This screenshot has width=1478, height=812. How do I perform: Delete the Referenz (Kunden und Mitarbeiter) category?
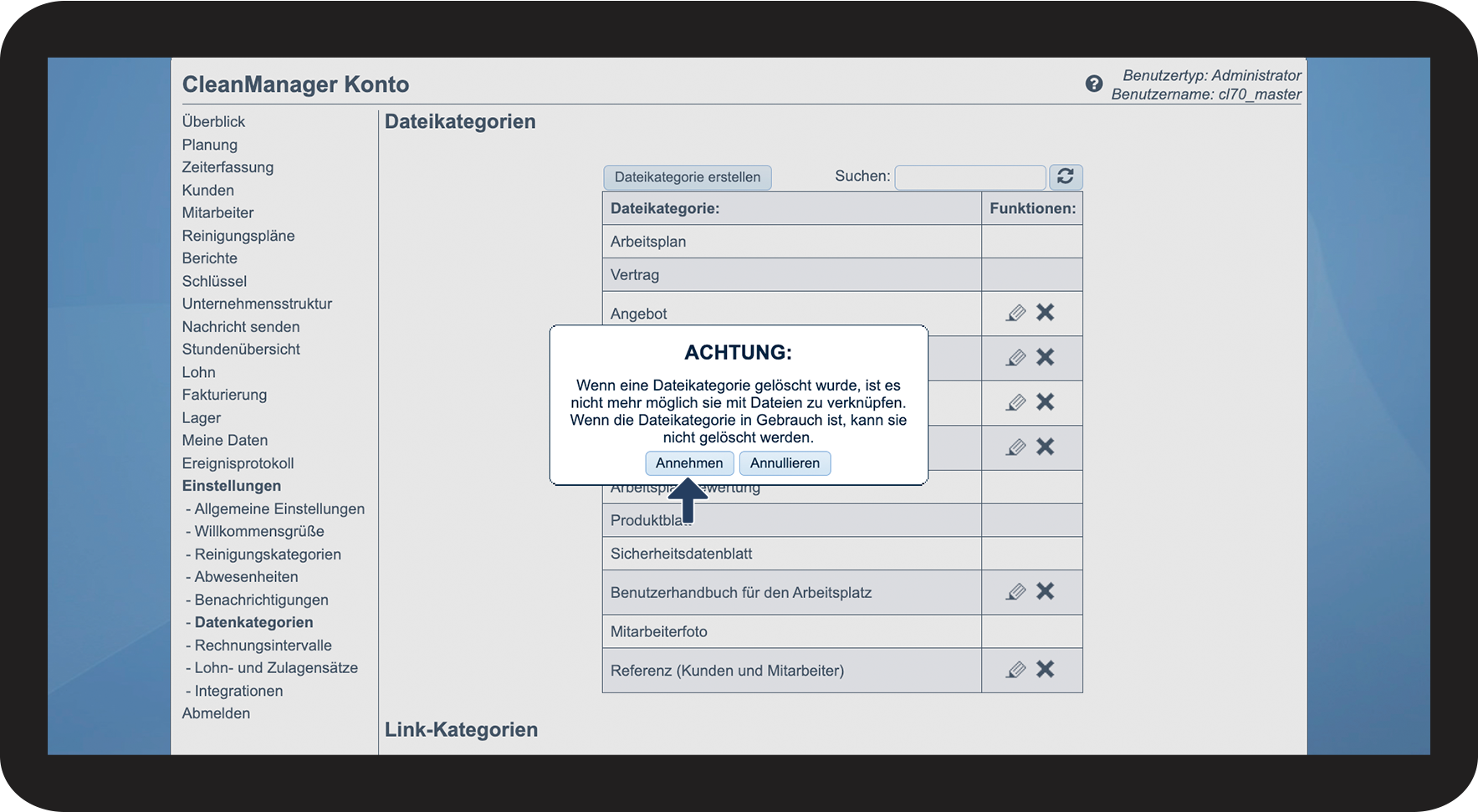pos(1045,669)
